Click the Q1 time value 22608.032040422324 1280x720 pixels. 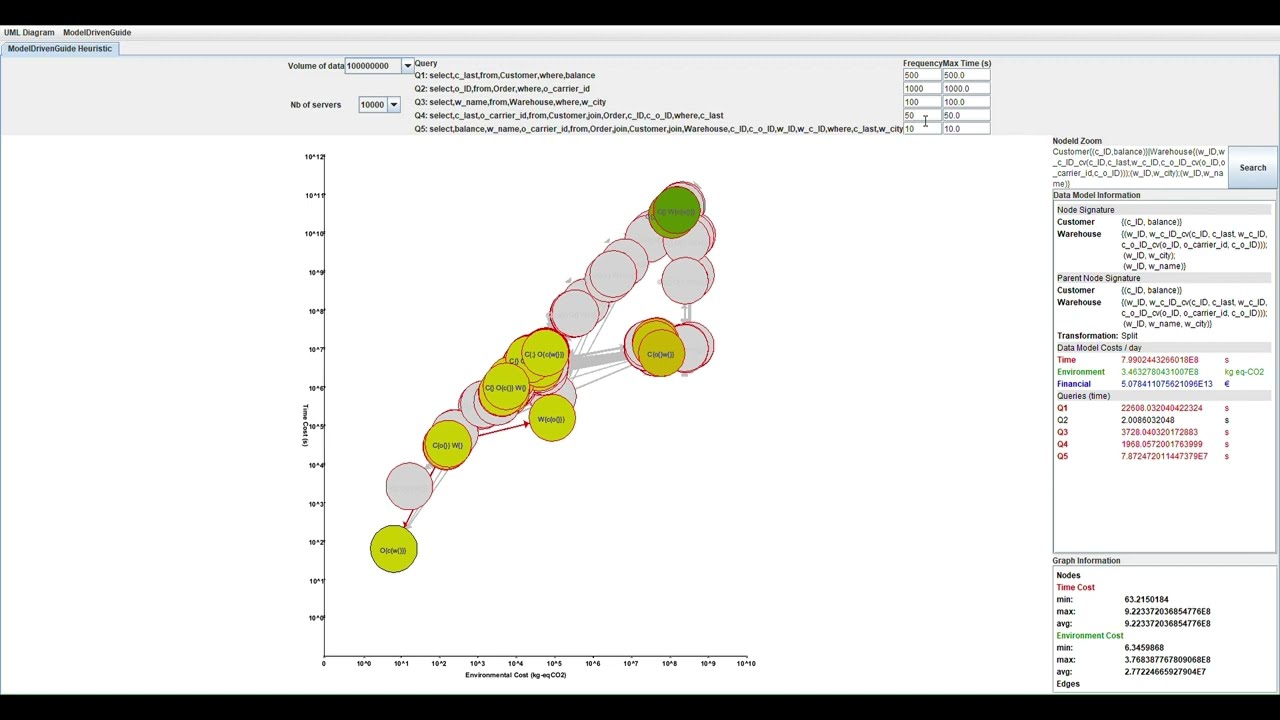(1161, 408)
